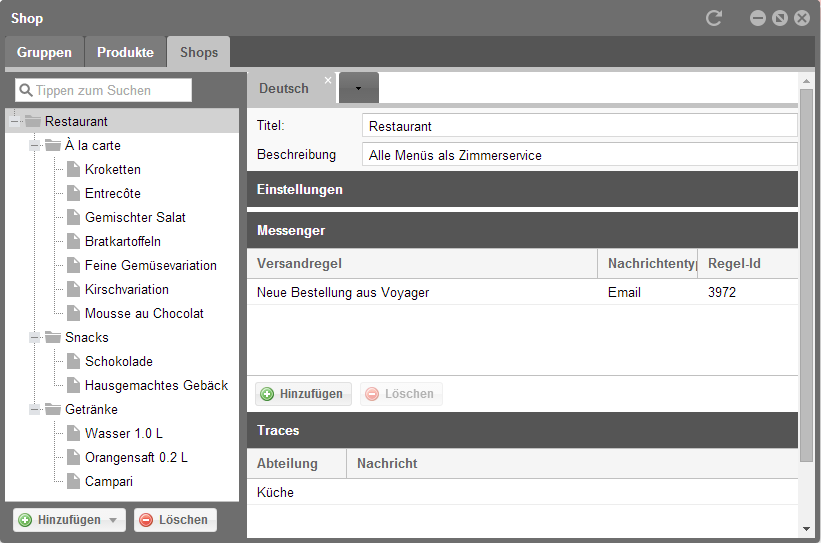Click the Getränke folder icon
The height and width of the screenshot is (543, 821).
pyautogui.click(x=53, y=409)
